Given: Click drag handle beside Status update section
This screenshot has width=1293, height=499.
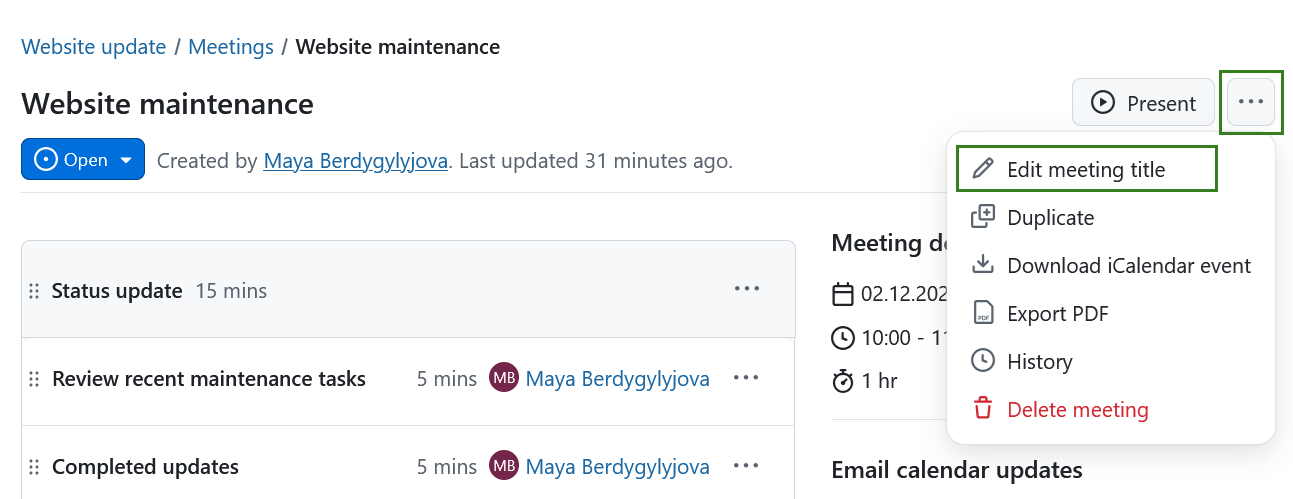Looking at the screenshot, I should tap(34, 291).
